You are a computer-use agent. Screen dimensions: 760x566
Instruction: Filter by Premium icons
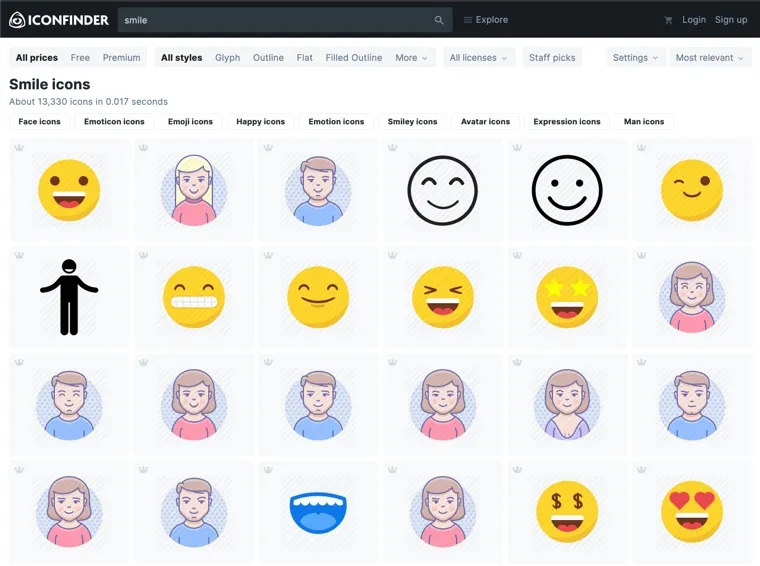point(121,58)
